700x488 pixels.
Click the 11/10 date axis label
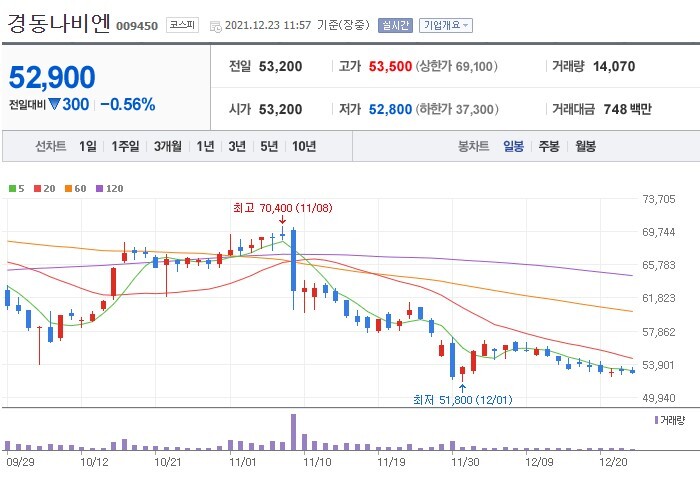click(x=317, y=462)
